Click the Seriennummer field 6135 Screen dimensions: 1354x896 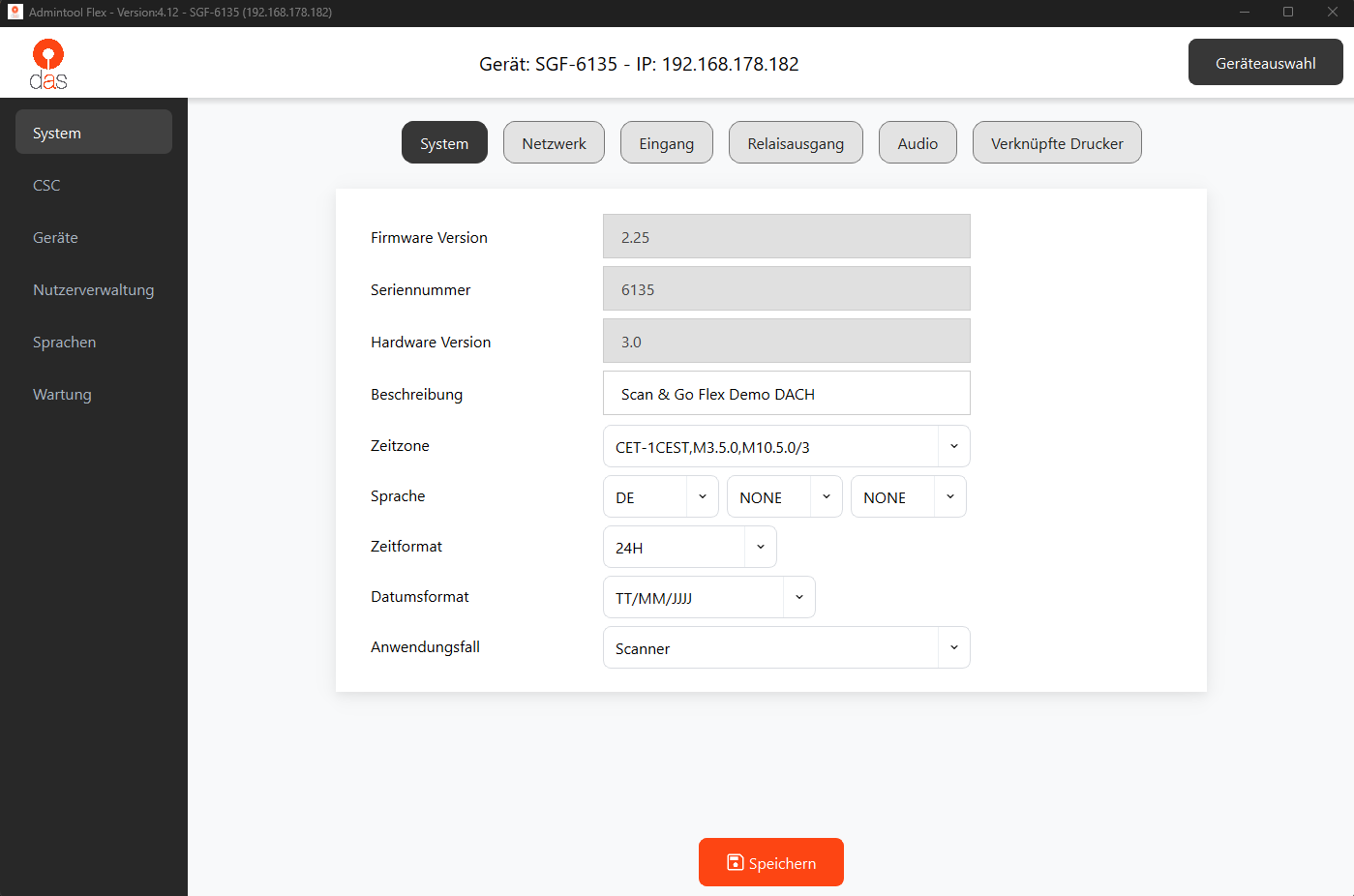click(x=786, y=288)
